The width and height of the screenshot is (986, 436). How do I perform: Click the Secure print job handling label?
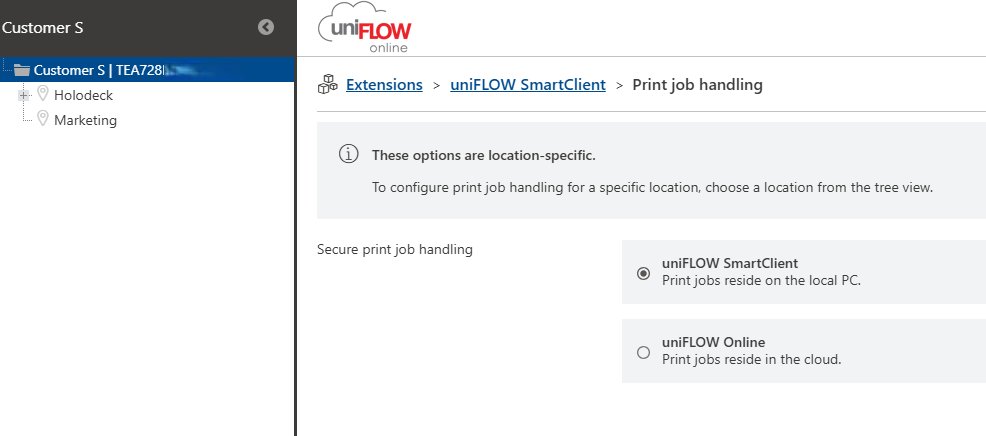pos(394,249)
